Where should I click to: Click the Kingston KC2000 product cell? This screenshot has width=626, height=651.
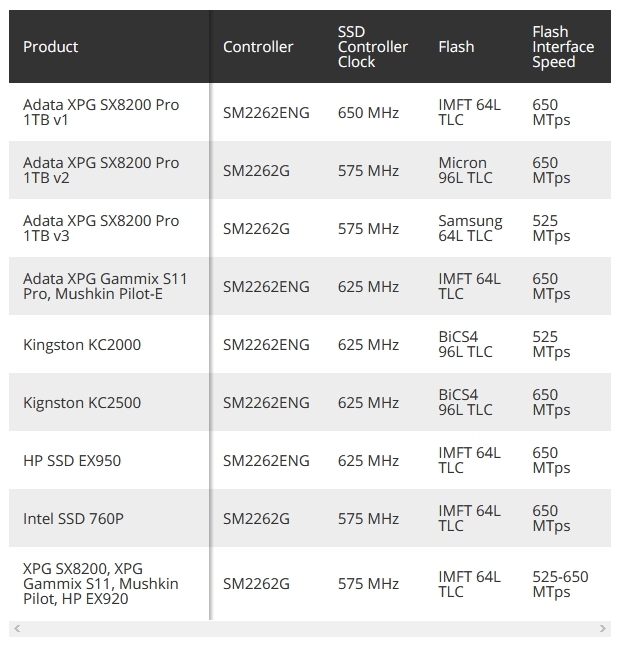click(x=109, y=344)
